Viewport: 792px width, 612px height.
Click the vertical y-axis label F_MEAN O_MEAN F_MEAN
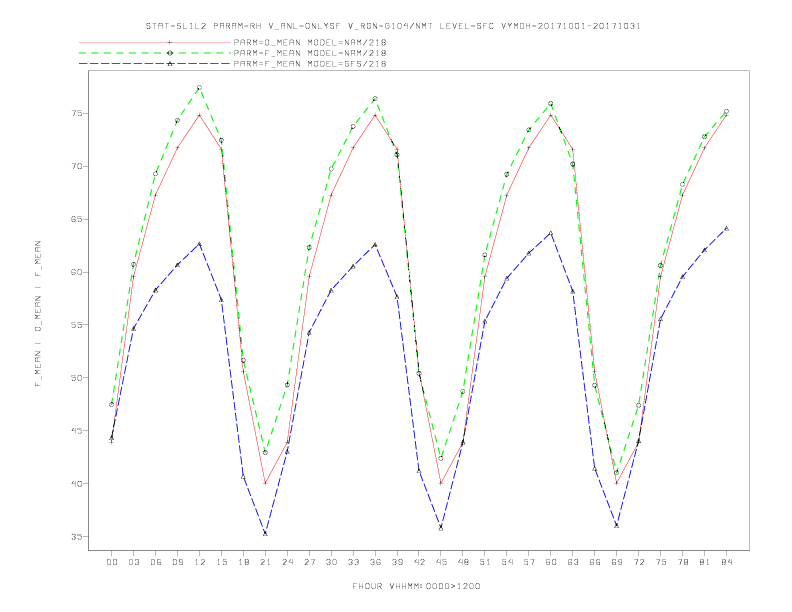(x=38, y=314)
